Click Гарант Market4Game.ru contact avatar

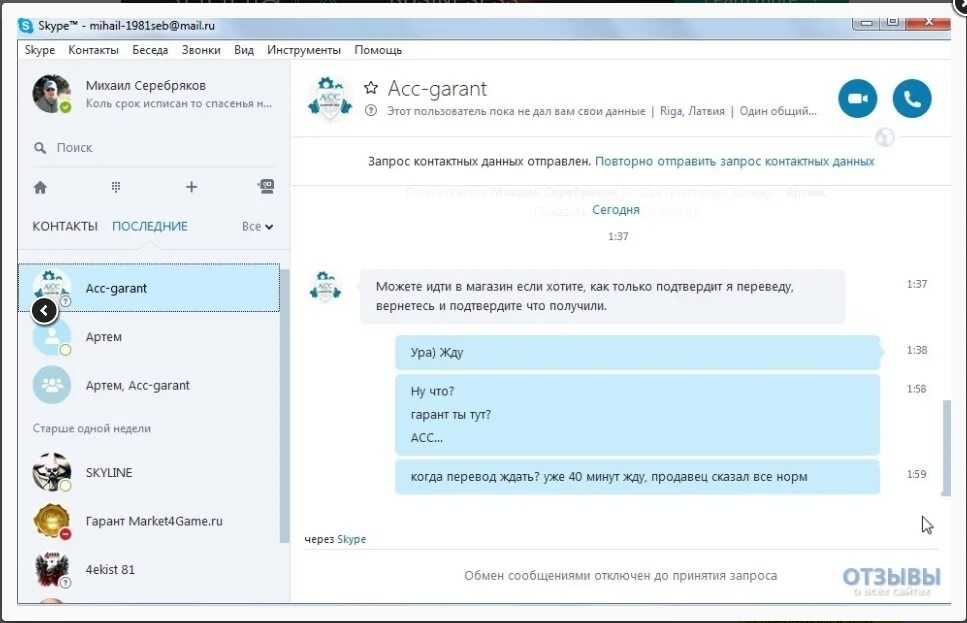(x=52, y=521)
